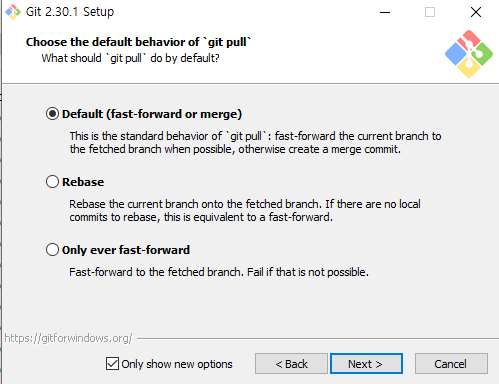Select the Default (fast-forward or merge) radio button
The width and height of the screenshot is (499, 384).
pos(52,114)
